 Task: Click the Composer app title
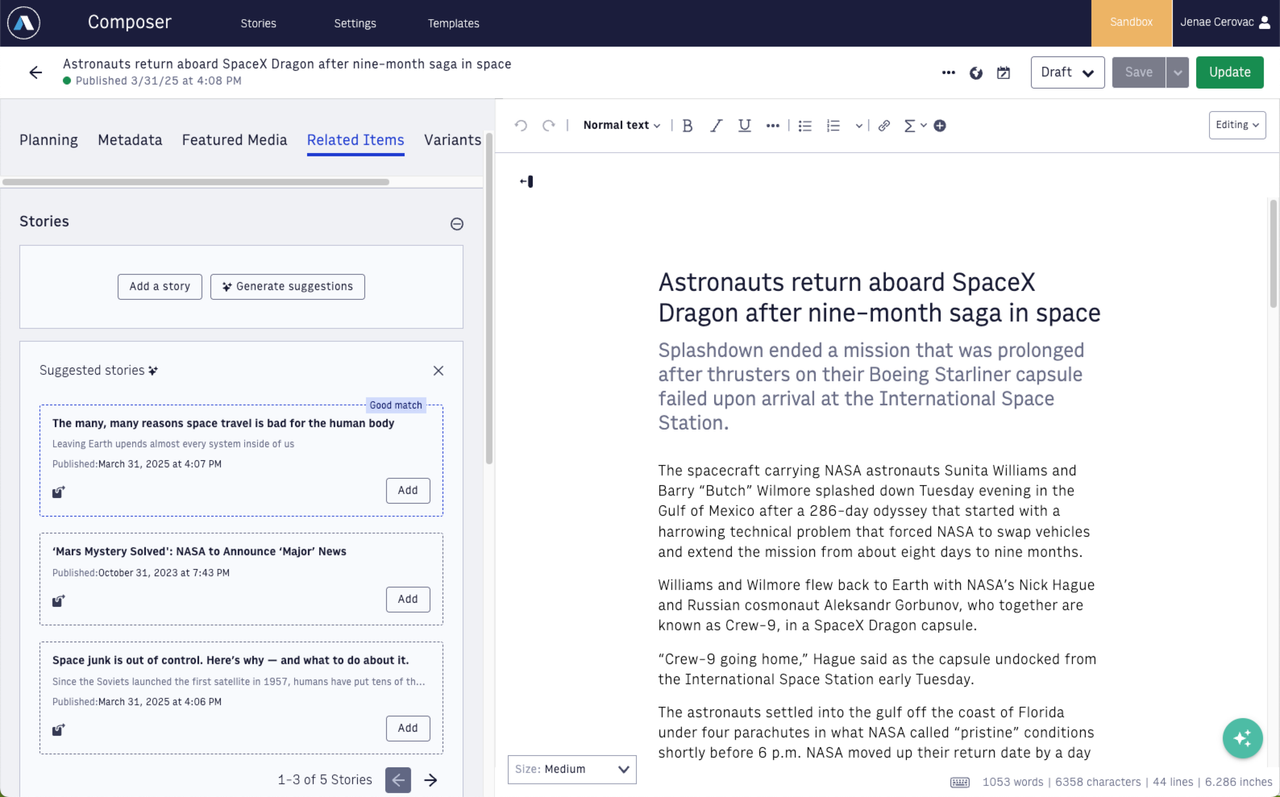(130, 22)
